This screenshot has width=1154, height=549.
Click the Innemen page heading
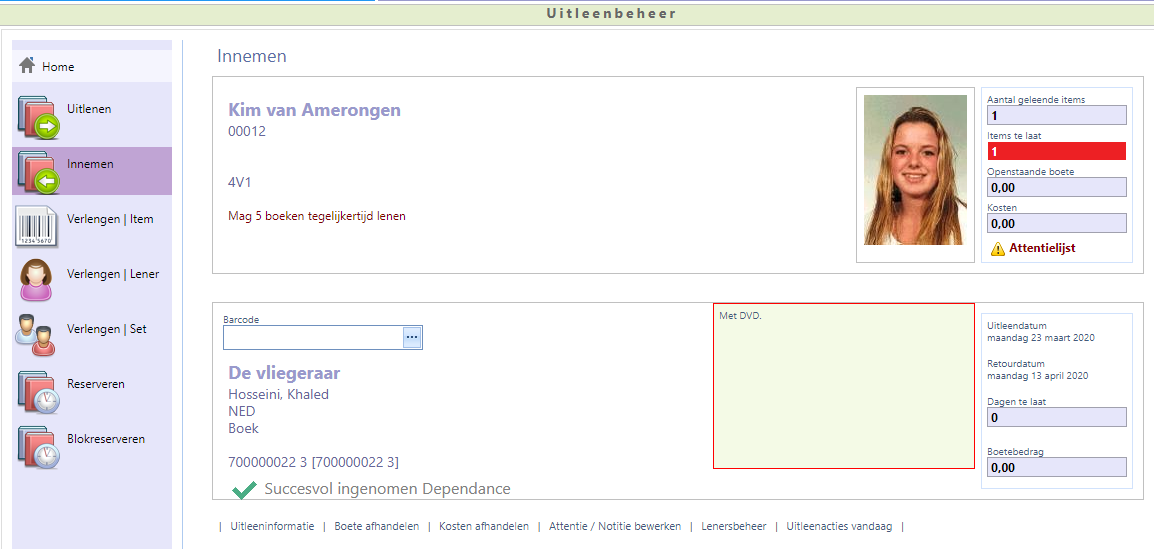point(252,57)
